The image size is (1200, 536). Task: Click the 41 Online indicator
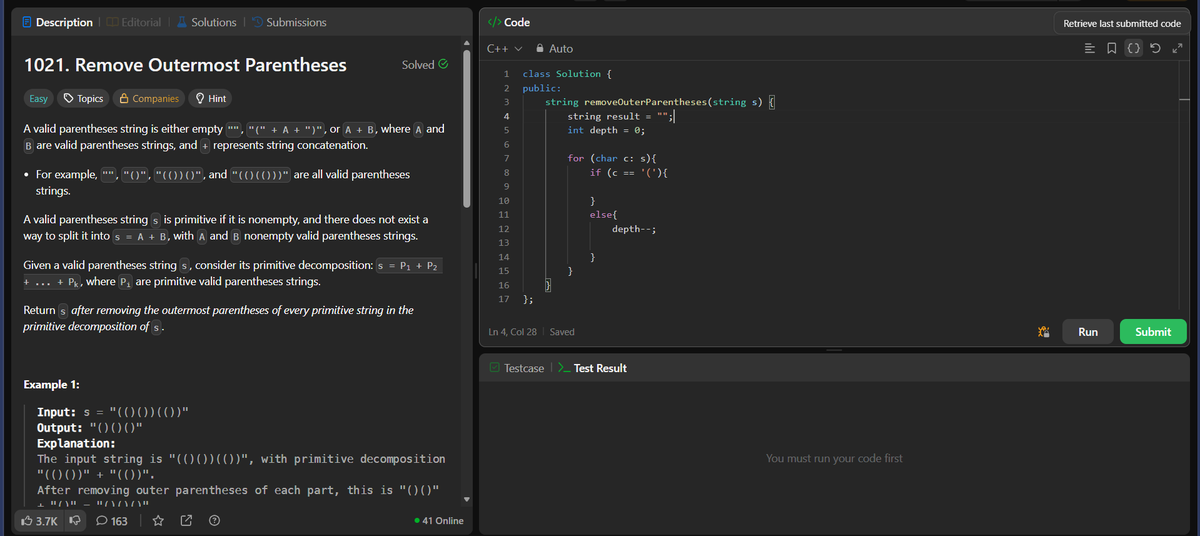438,521
